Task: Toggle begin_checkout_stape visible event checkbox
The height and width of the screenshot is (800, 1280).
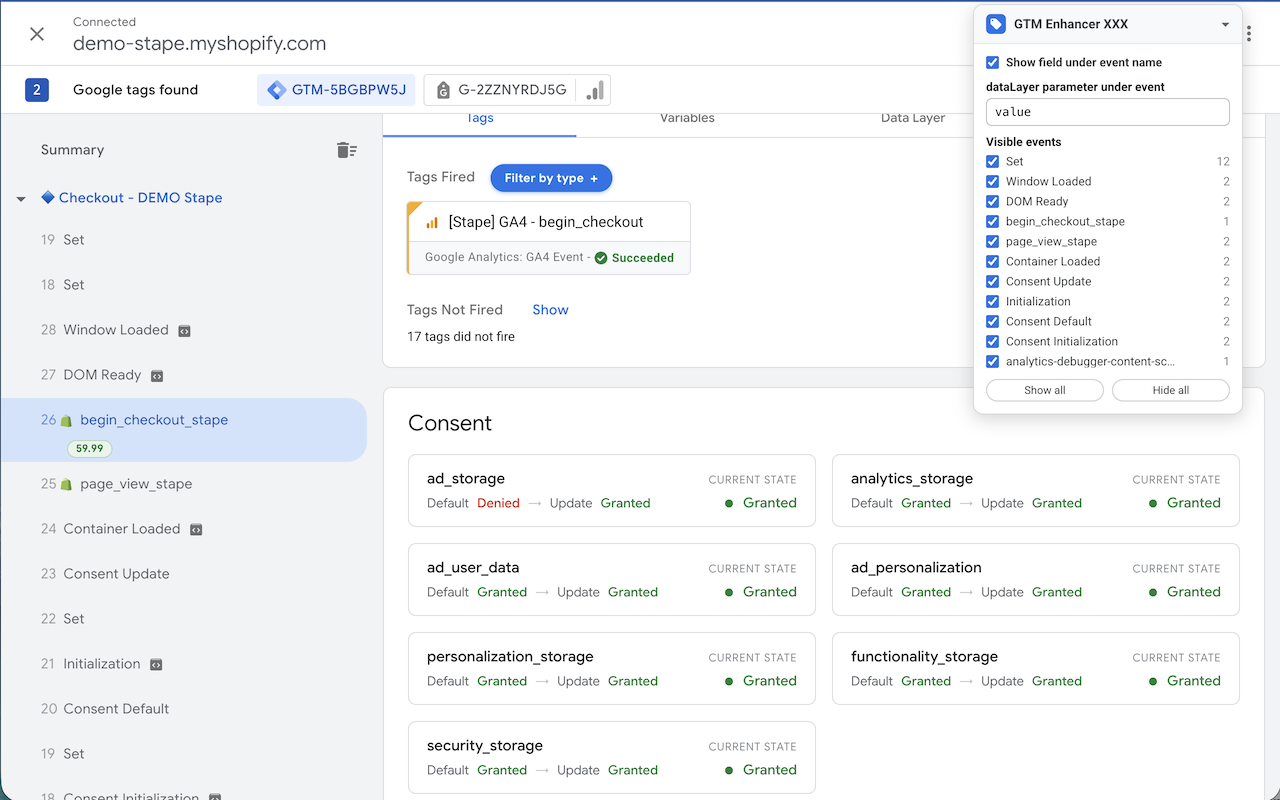Action: 993,221
